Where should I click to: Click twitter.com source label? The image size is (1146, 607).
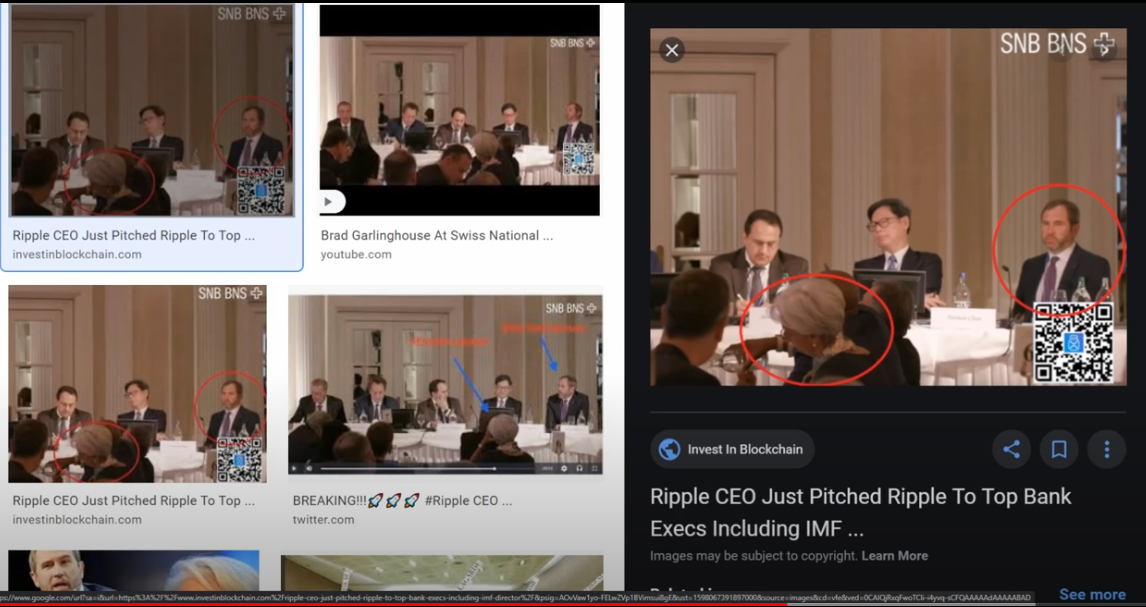pos(323,519)
